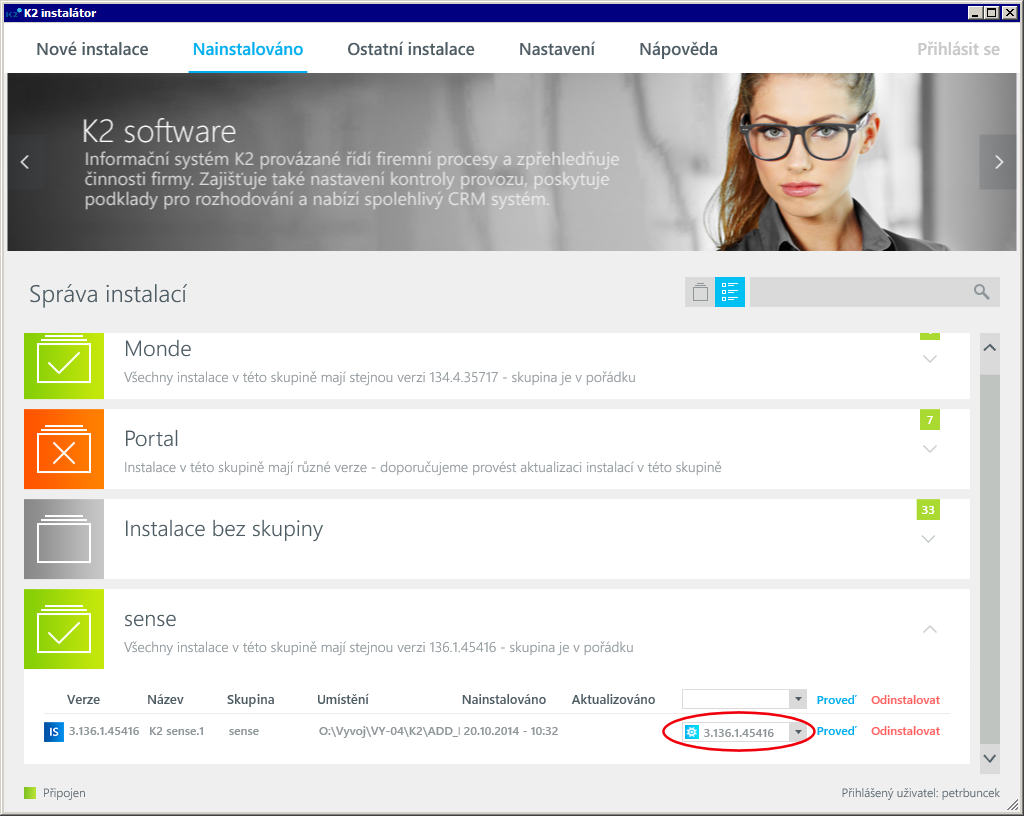The height and width of the screenshot is (816, 1024).
Task: Click the Aktualizováno column header
Action: coord(613,700)
